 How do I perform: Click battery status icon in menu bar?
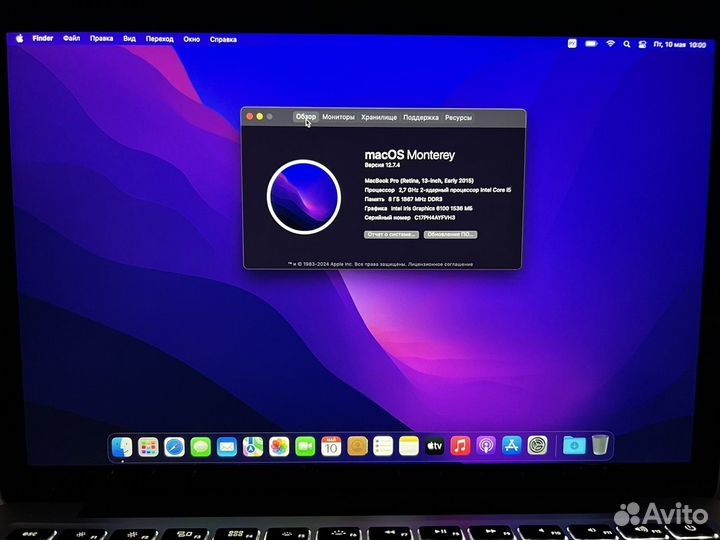click(x=591, y=44)
